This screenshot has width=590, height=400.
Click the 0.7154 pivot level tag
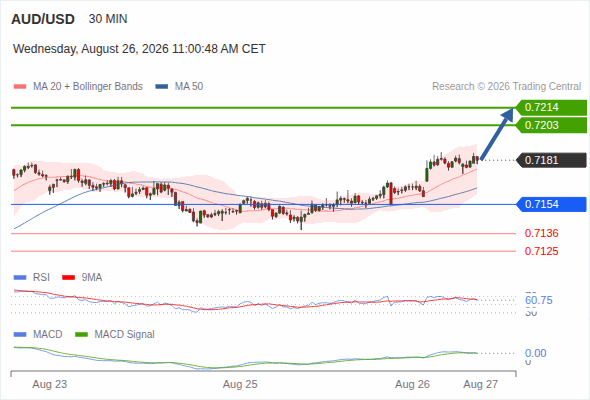551,204
